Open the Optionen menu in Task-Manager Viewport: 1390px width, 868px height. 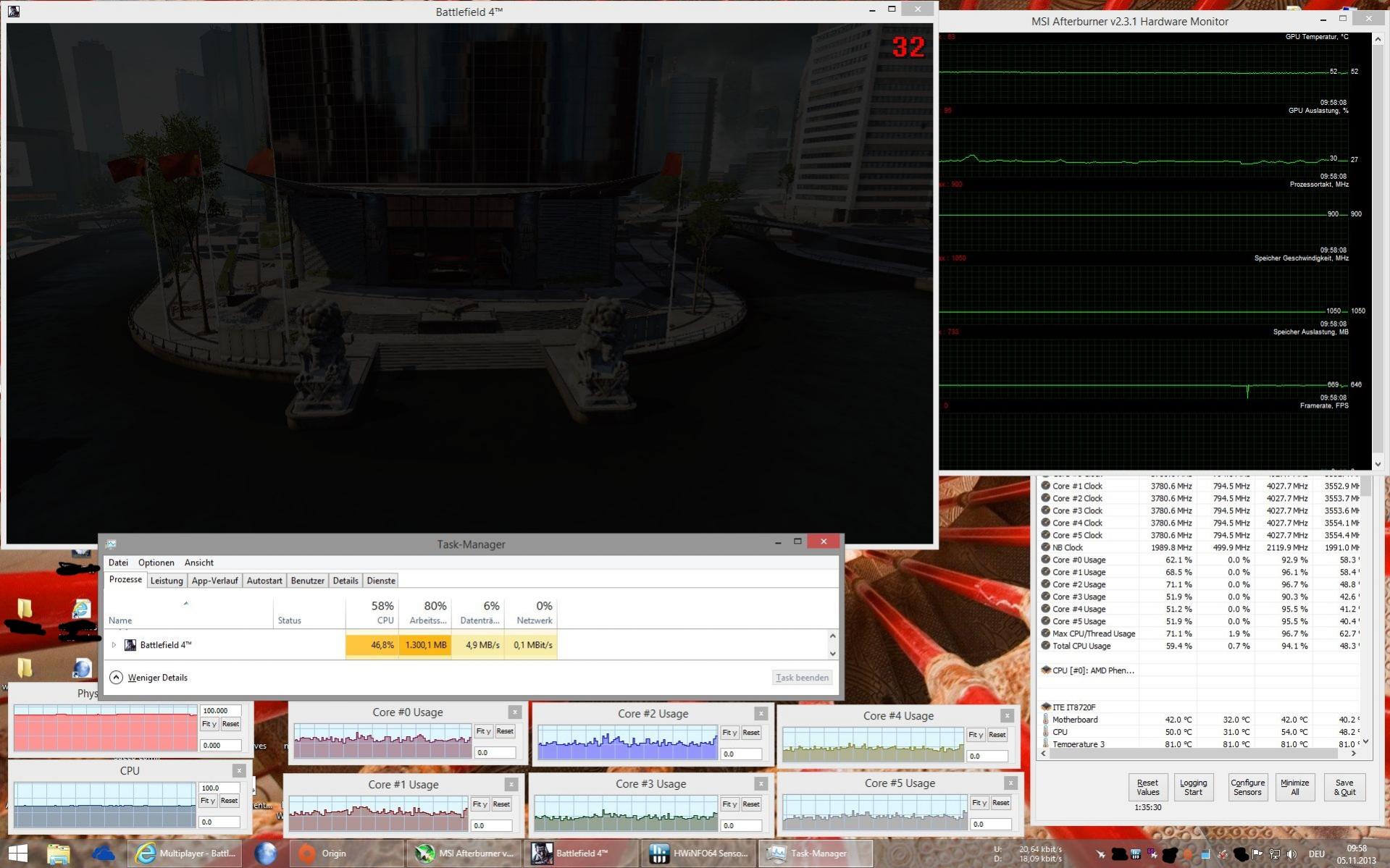pyautogui.click(x=156, y=562)
